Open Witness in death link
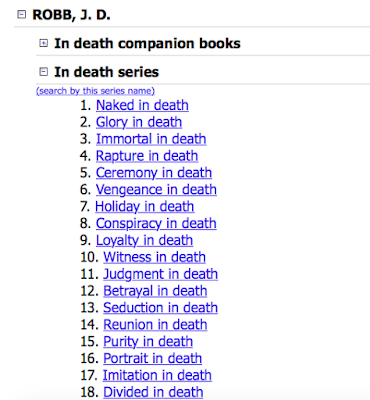 (x=154, y=257)
